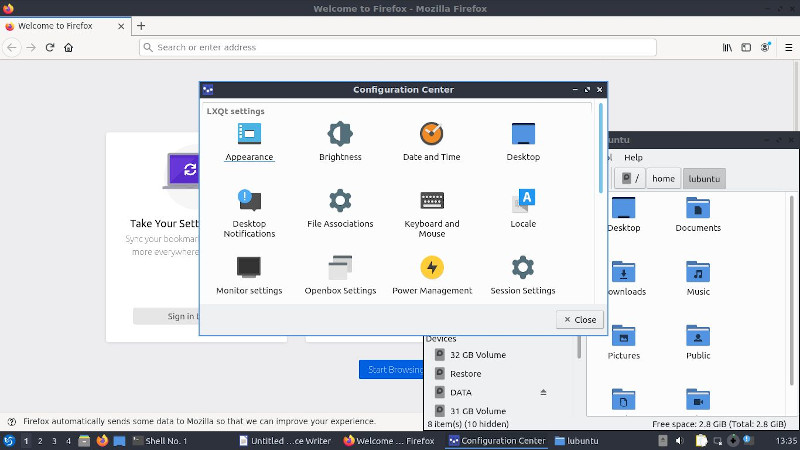Switch to virtual desktop 2
The height and width of the screenshot is (450, 800).
pyautogui.click(x=40, y=441)
